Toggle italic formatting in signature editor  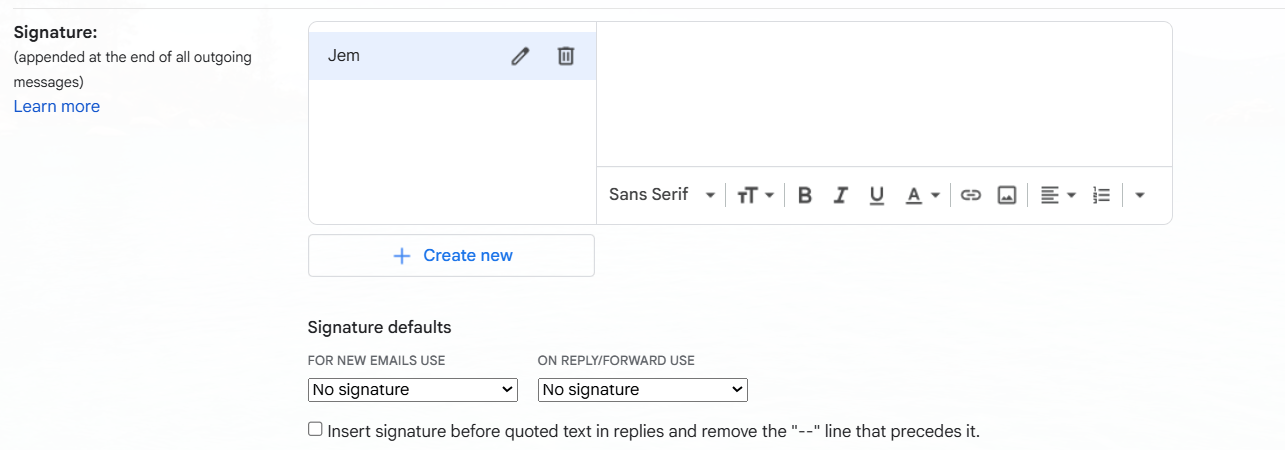click(841, 195)
